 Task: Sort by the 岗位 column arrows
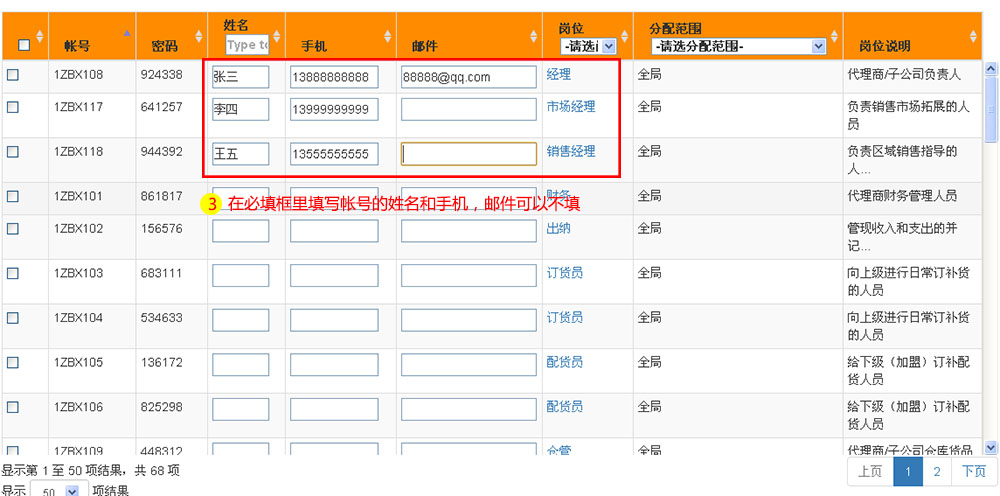624,36
